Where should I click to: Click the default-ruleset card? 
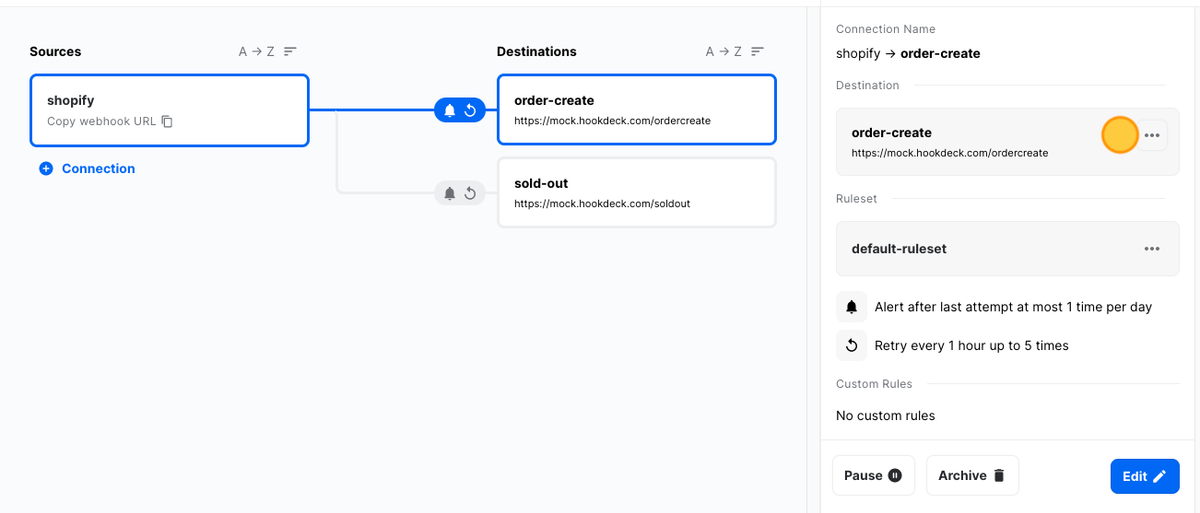pos(980,249)
